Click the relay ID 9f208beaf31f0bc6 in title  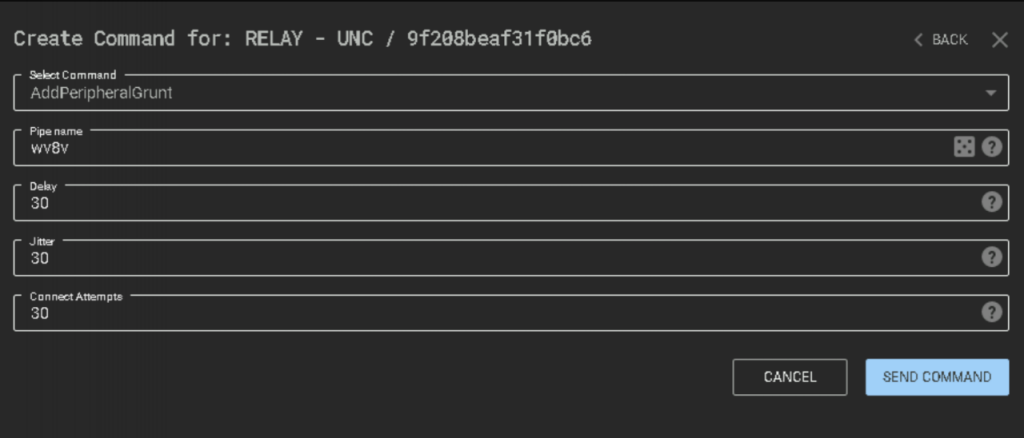pyautogui.click(x=499, y=39)
